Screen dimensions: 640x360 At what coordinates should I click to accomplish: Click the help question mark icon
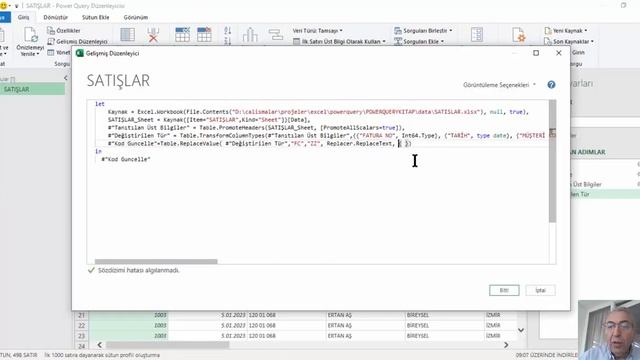click(x=551, y=84)
